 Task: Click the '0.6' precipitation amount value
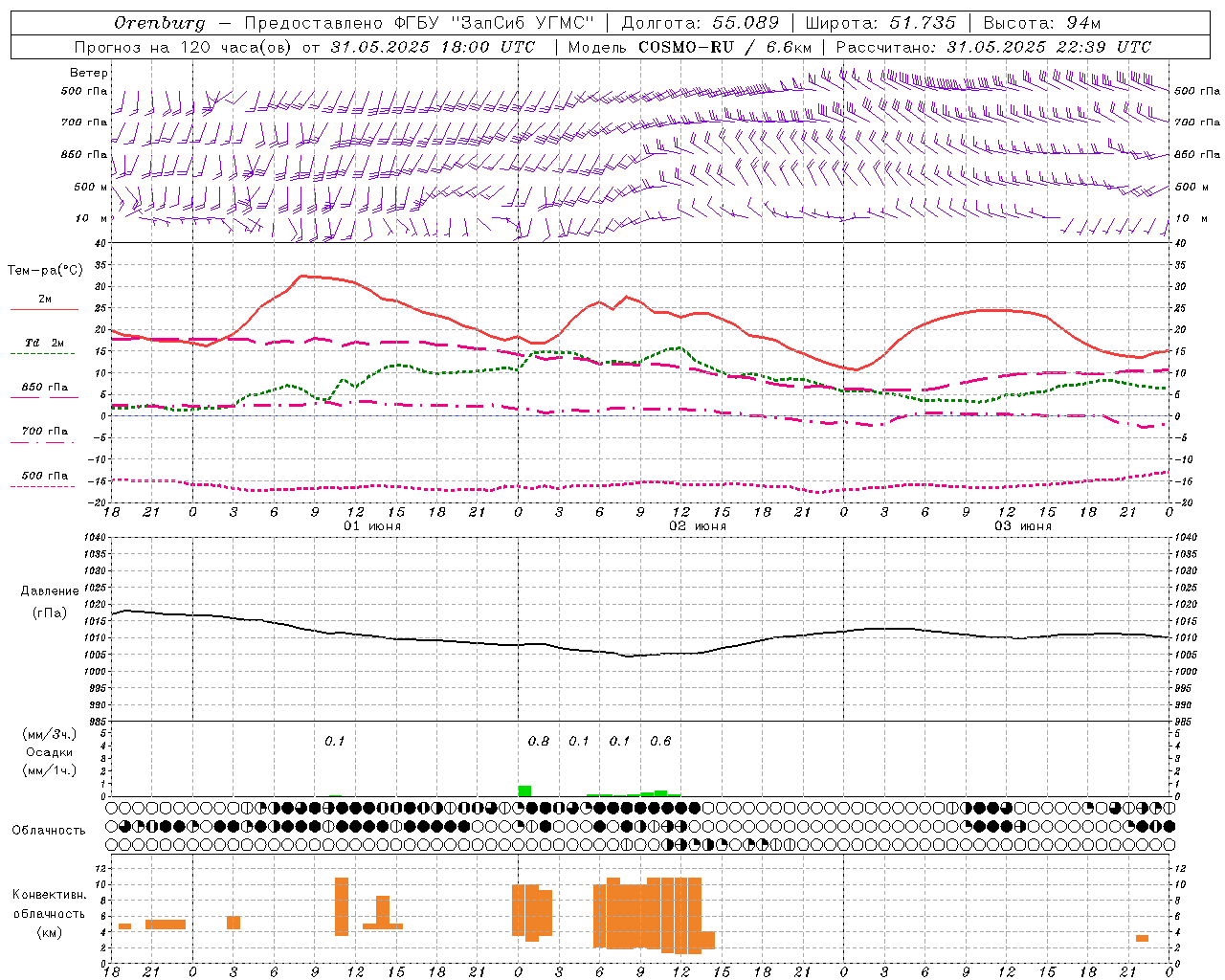[x=660, y=741]
